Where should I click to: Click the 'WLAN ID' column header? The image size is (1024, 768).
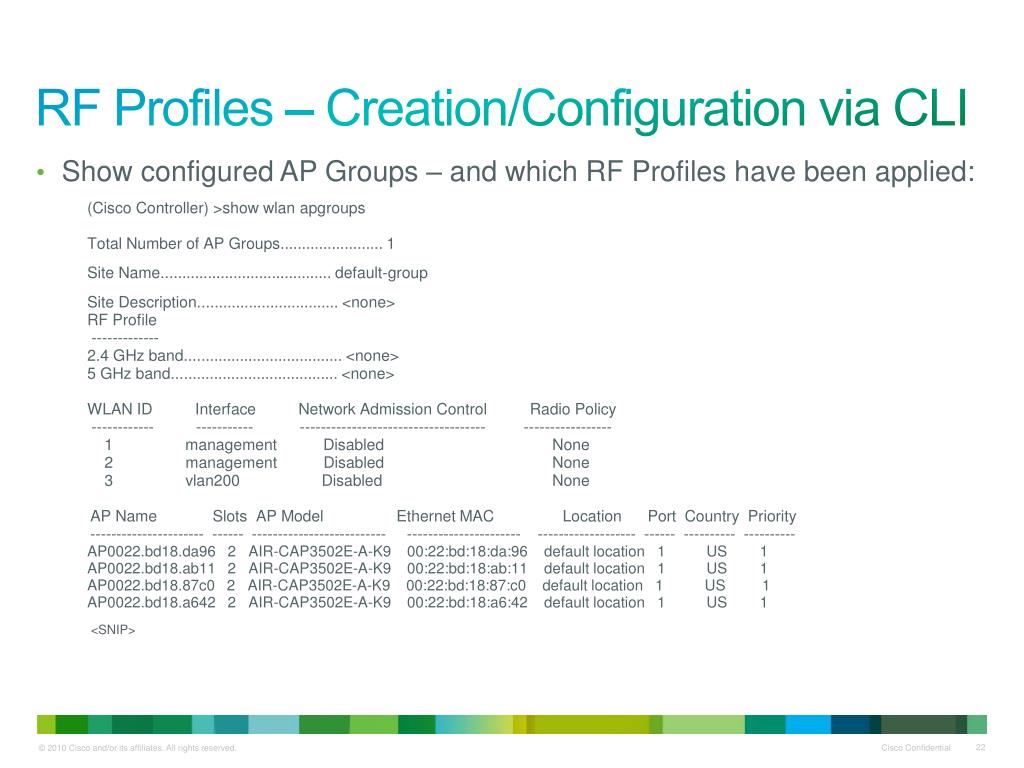120,409
